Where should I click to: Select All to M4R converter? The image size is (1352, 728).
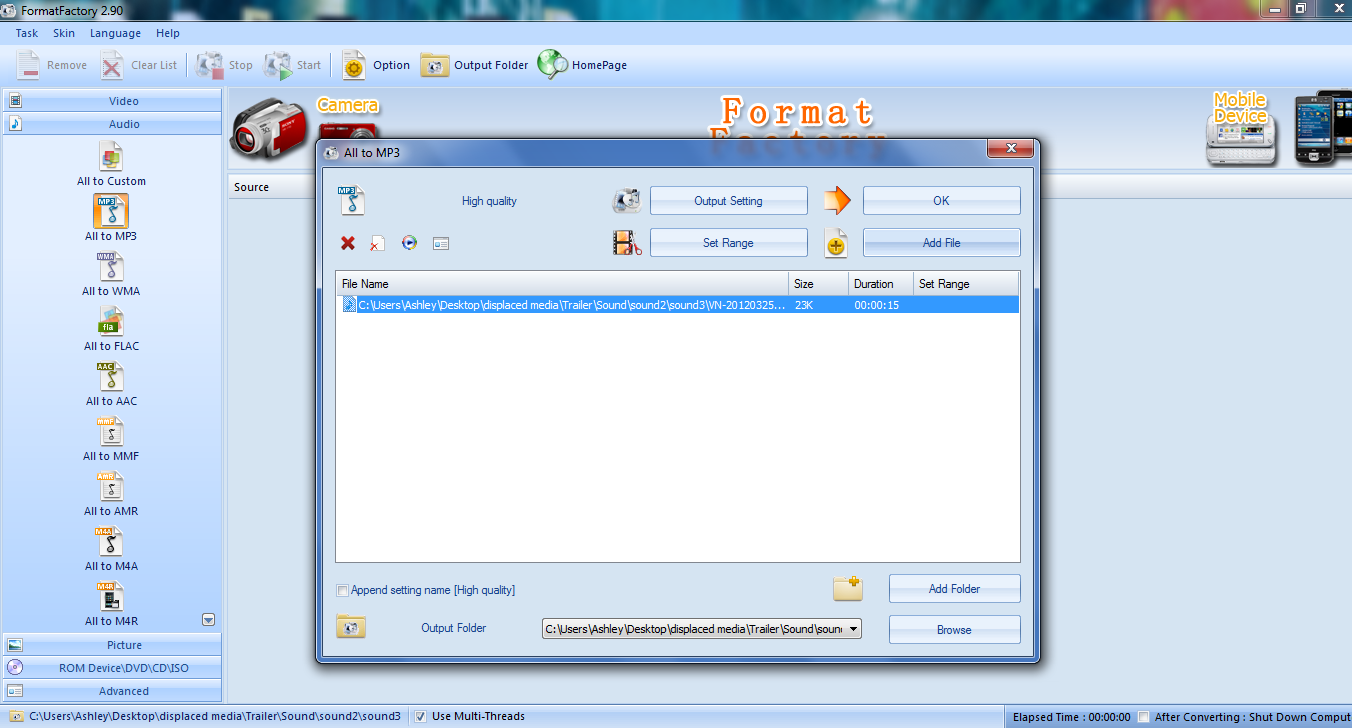pos(111,604)
